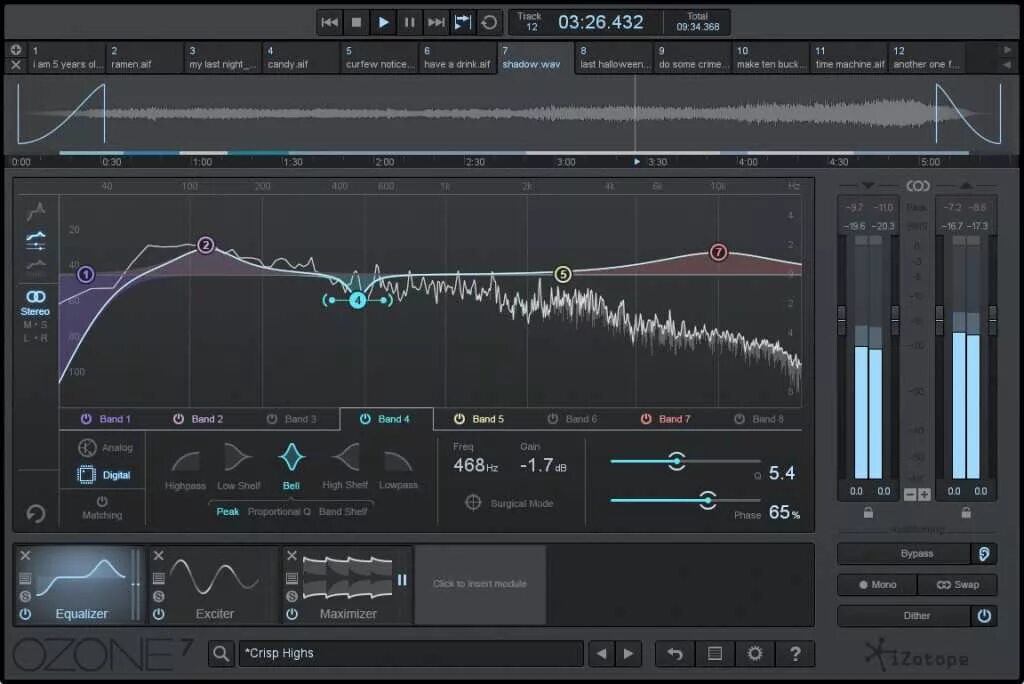1024x684 pixels.
Task: Choose the Bell filter shape
Action: click(291, 467)
